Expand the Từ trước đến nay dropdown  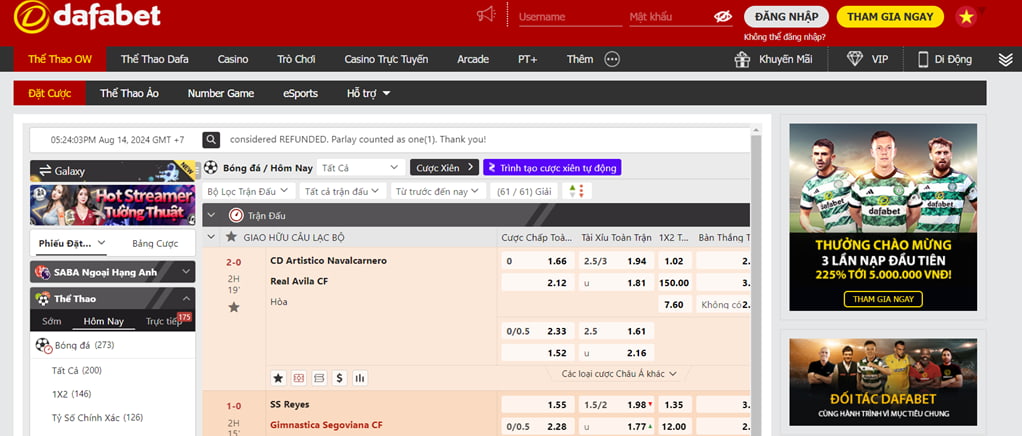[x=437, y=191]
